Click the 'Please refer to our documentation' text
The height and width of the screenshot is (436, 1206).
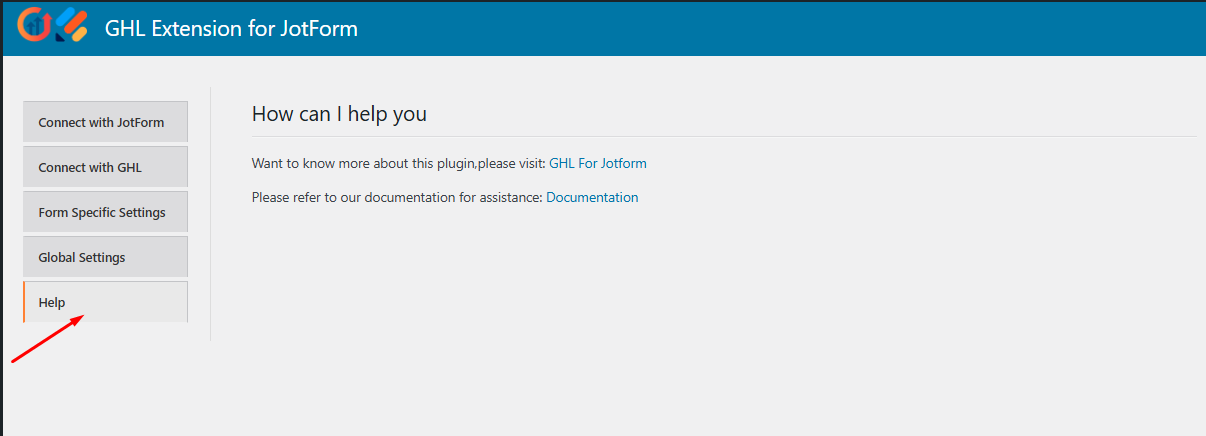tap(397, 197)
